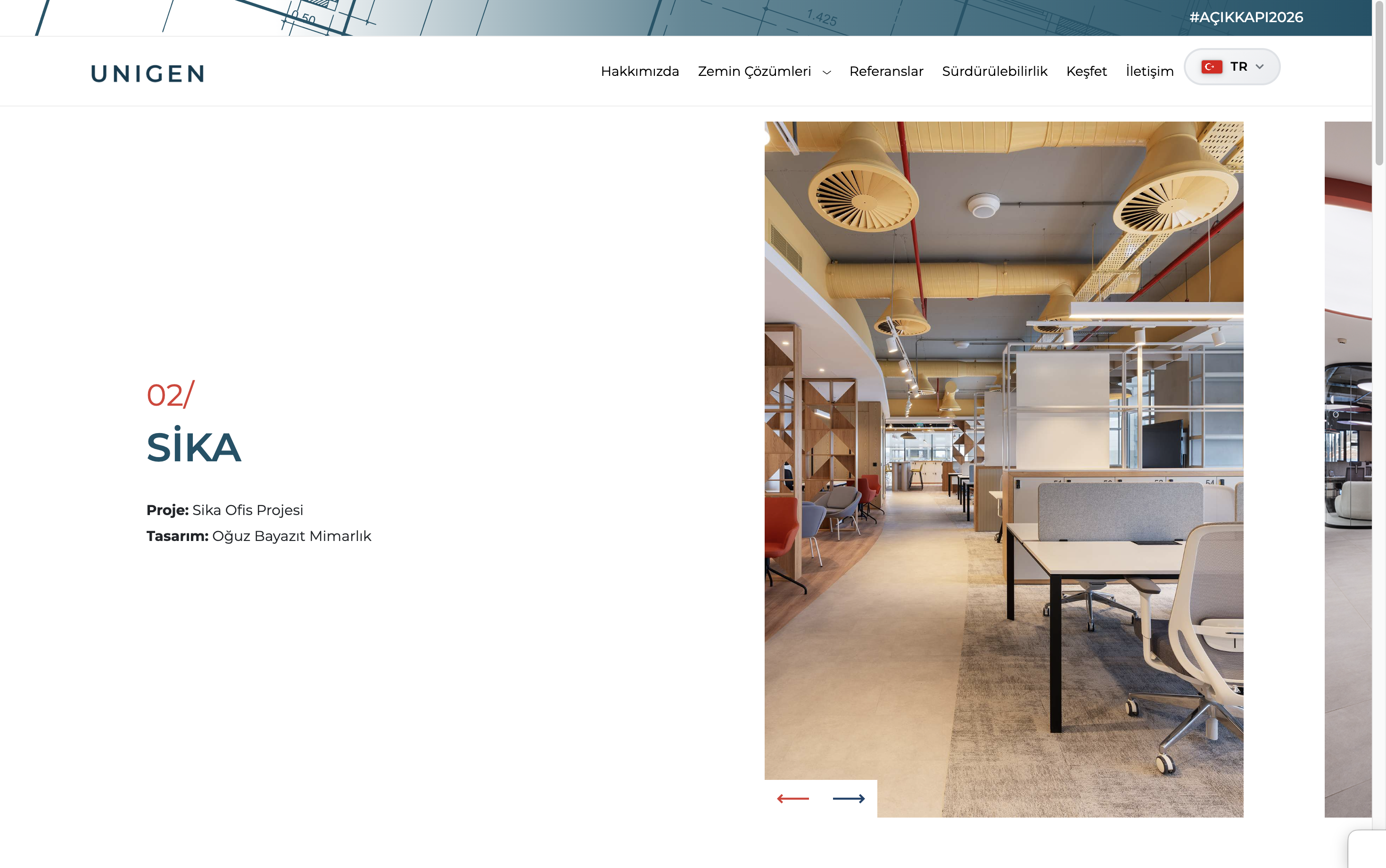Viewport: 1386px width, 868px height.
Task: Click the Sika office project photo
Action: tap(1004, 469)
